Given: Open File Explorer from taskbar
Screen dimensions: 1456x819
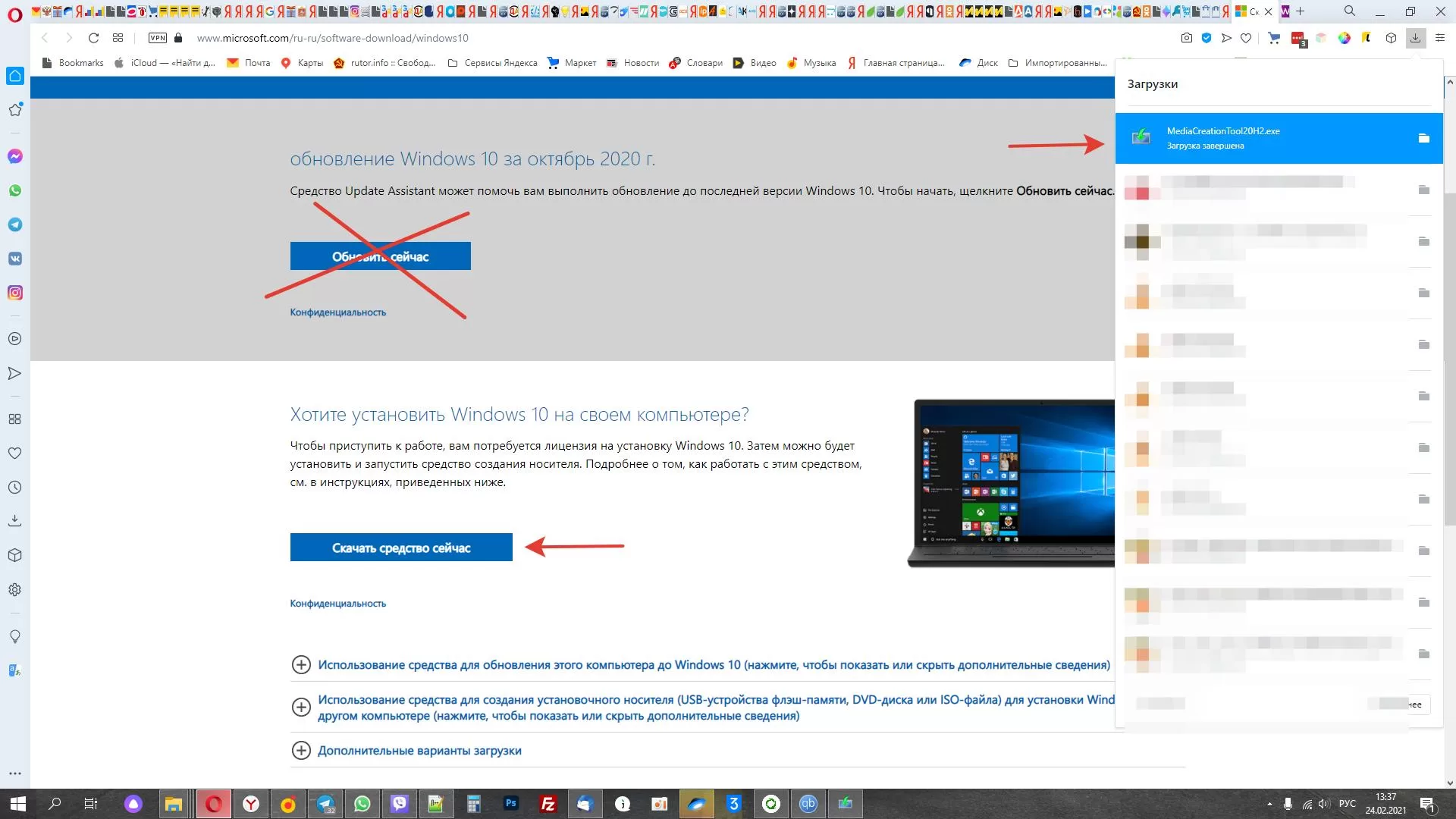Looking at the screenshot, I should [174, 804].
